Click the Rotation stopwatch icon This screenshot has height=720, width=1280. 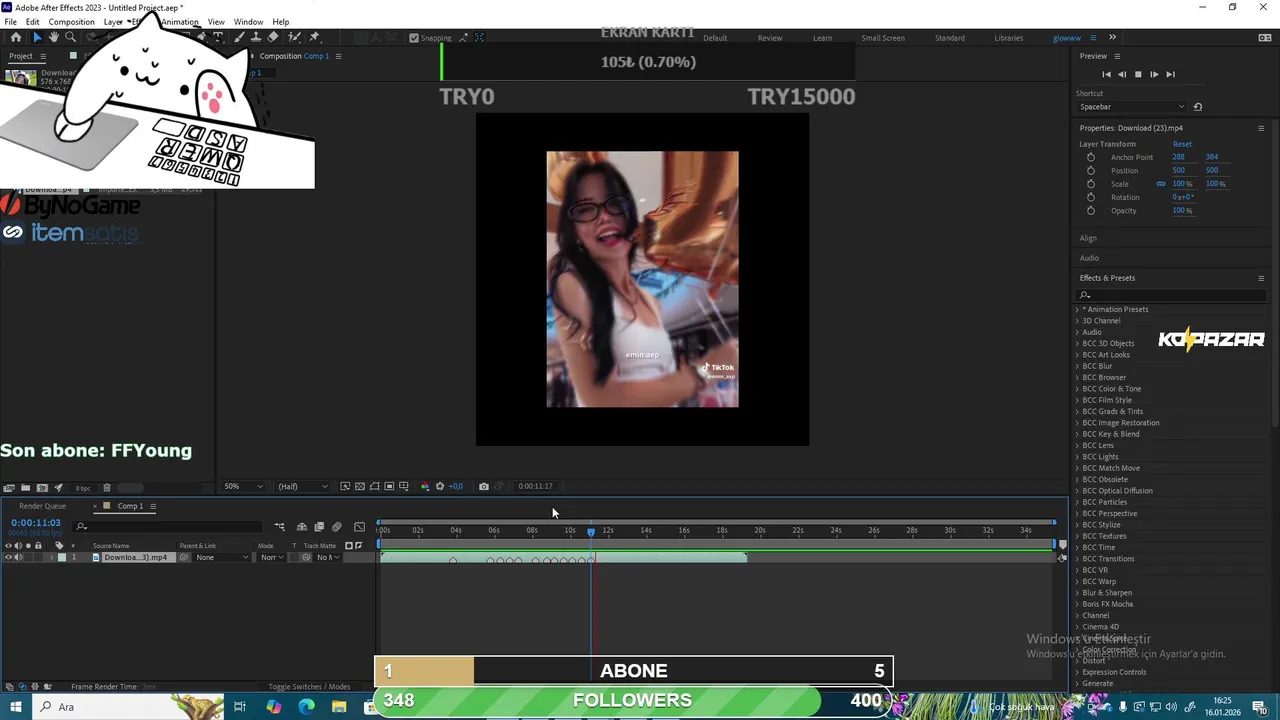click(1090, 197)
